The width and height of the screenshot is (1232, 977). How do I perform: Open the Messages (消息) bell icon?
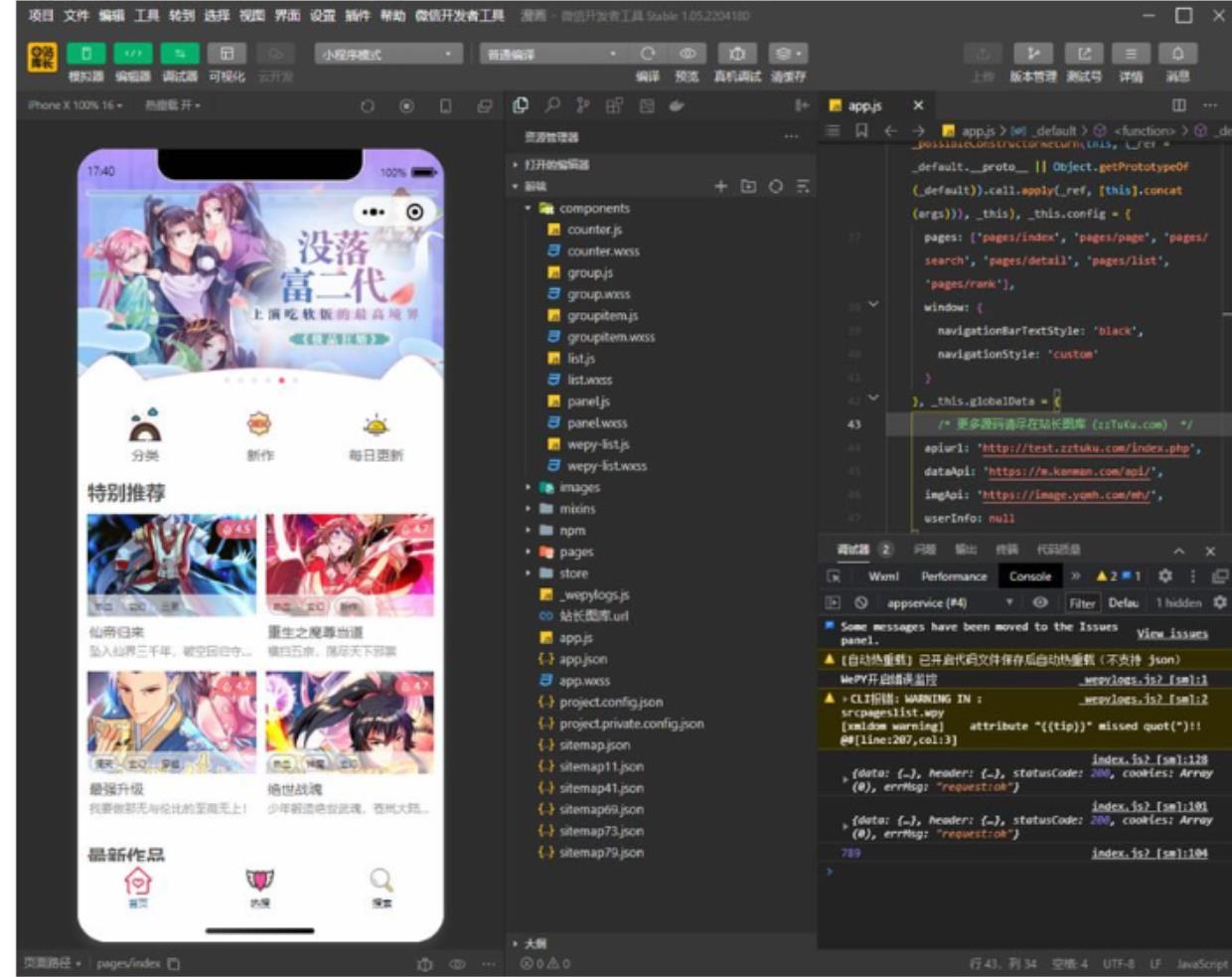[x=1177, y=54]
